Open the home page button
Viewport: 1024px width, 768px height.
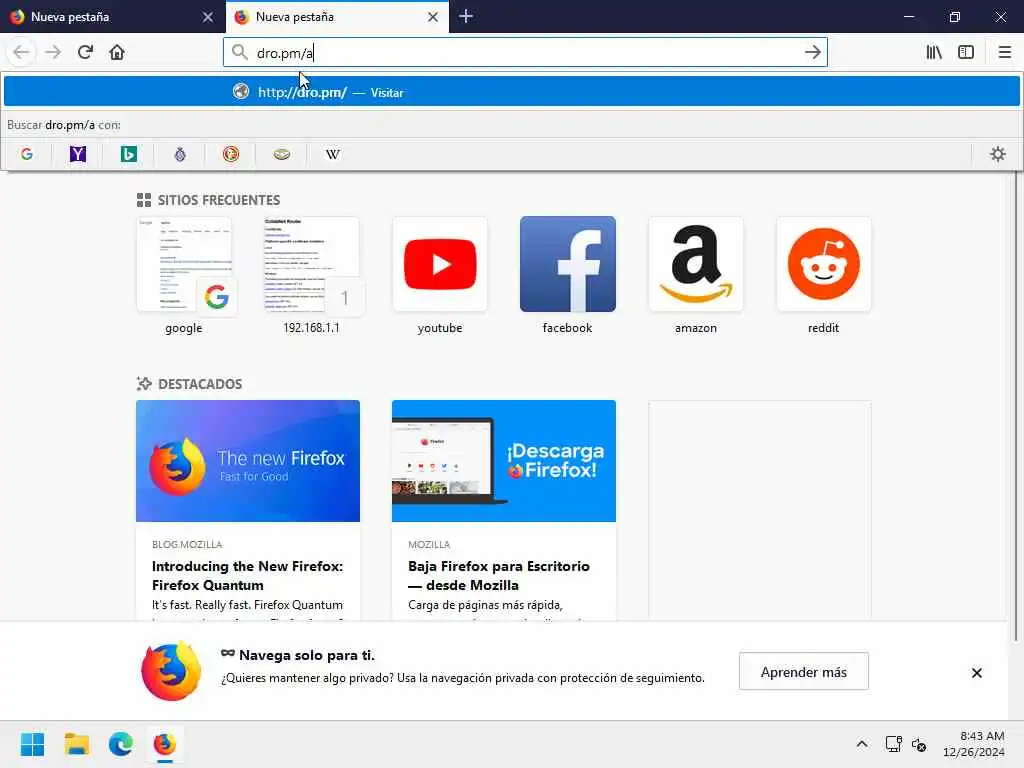(x=117, y=52)
